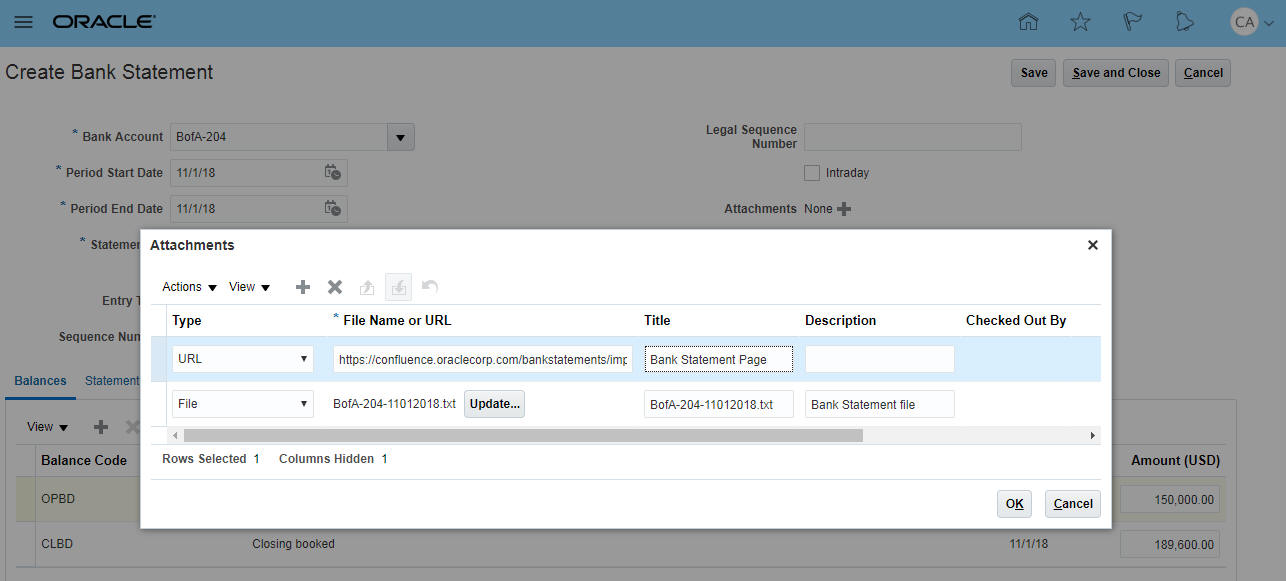
Task: Click the scrollbar left arrow
Action: point(175,436)
